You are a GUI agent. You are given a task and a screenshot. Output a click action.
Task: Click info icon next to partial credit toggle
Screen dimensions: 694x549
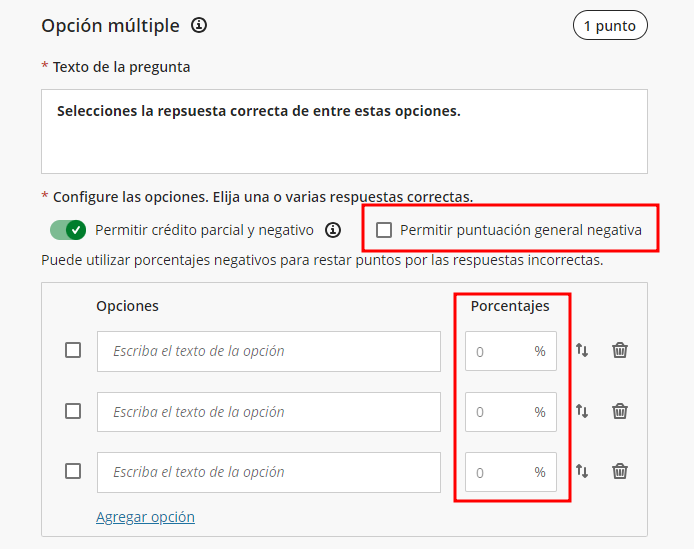(x=333, y=230)
